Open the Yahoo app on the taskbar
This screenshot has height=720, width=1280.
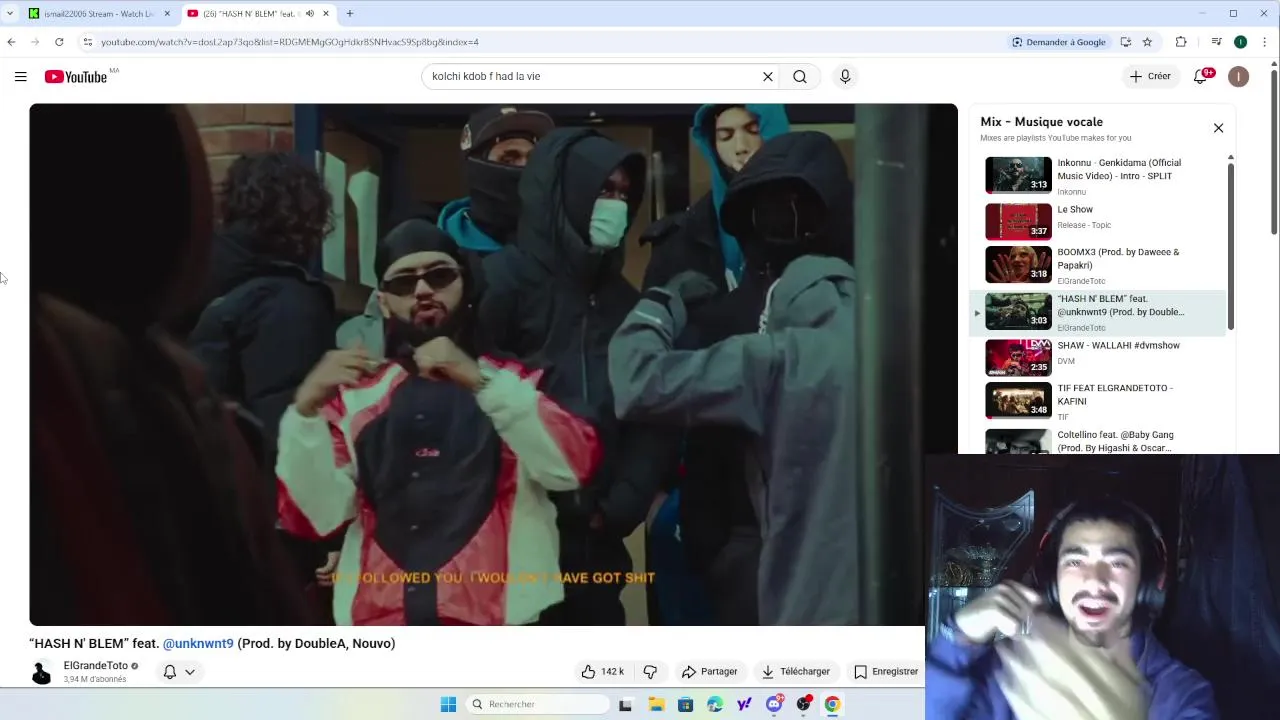tap(744, 704)
